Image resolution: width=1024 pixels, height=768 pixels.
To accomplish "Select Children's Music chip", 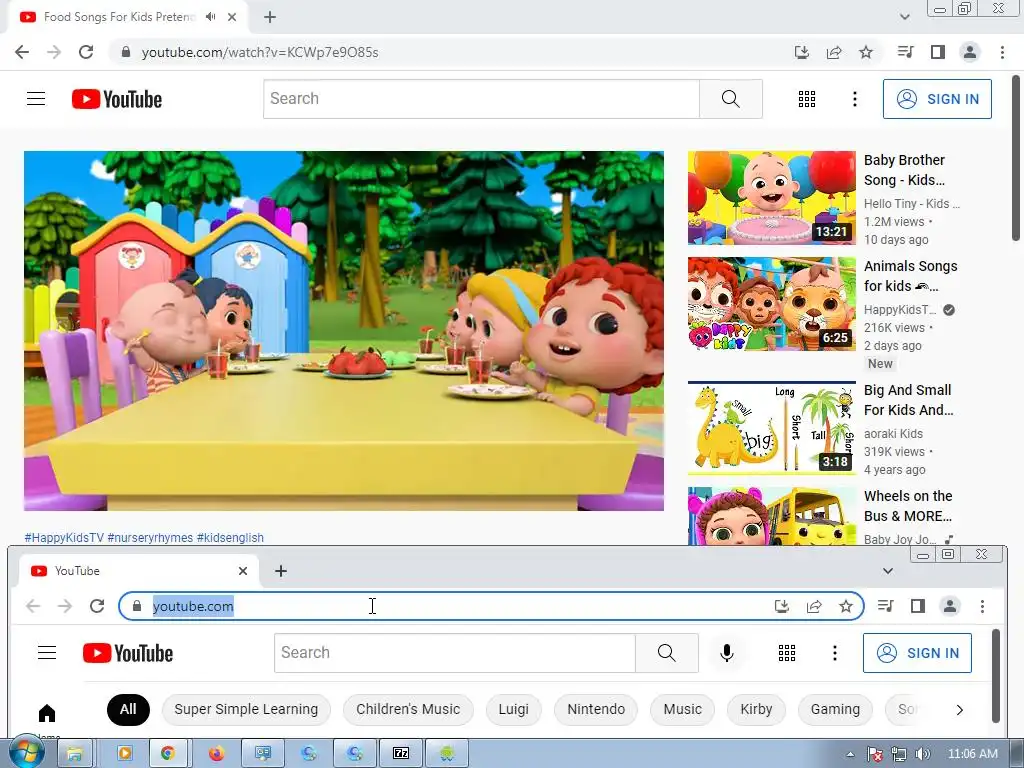I will pyautogui.click(x=408, y=709).
